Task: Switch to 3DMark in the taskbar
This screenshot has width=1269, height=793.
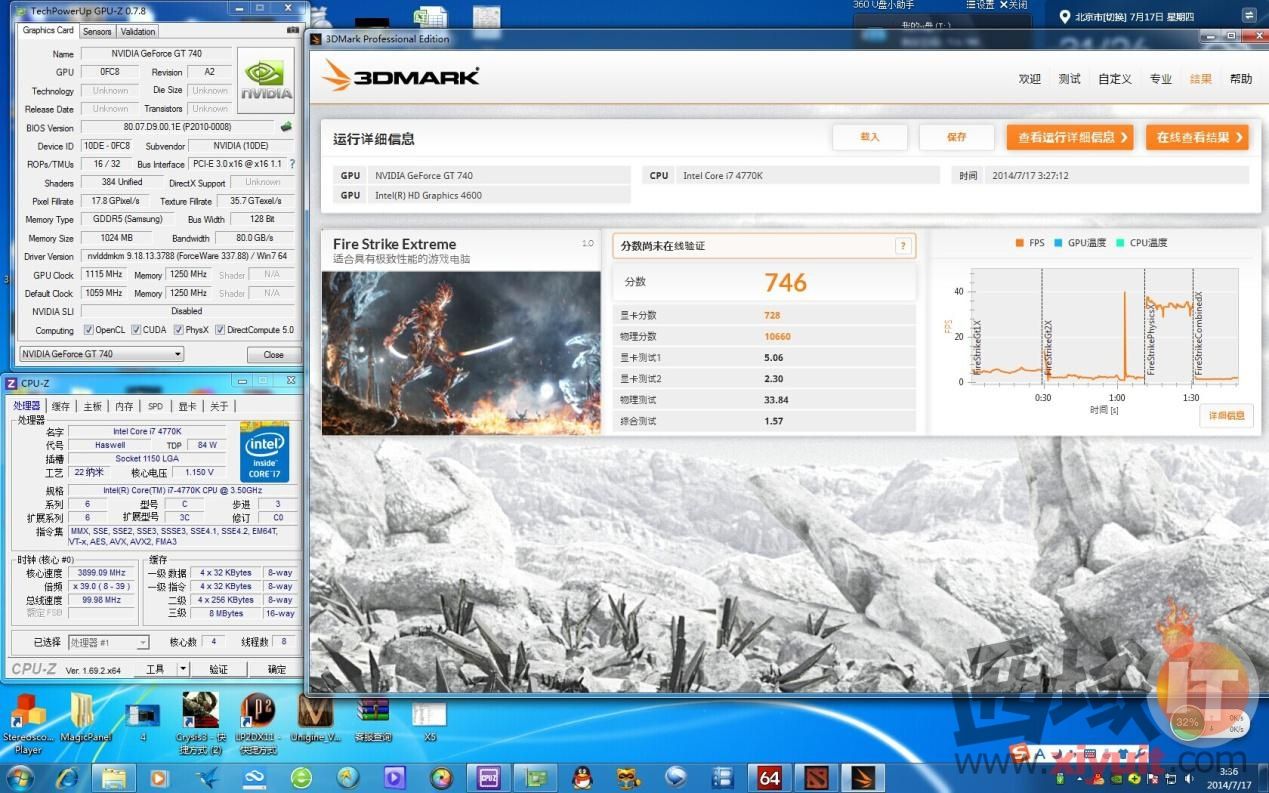Action: click(862, 777)
